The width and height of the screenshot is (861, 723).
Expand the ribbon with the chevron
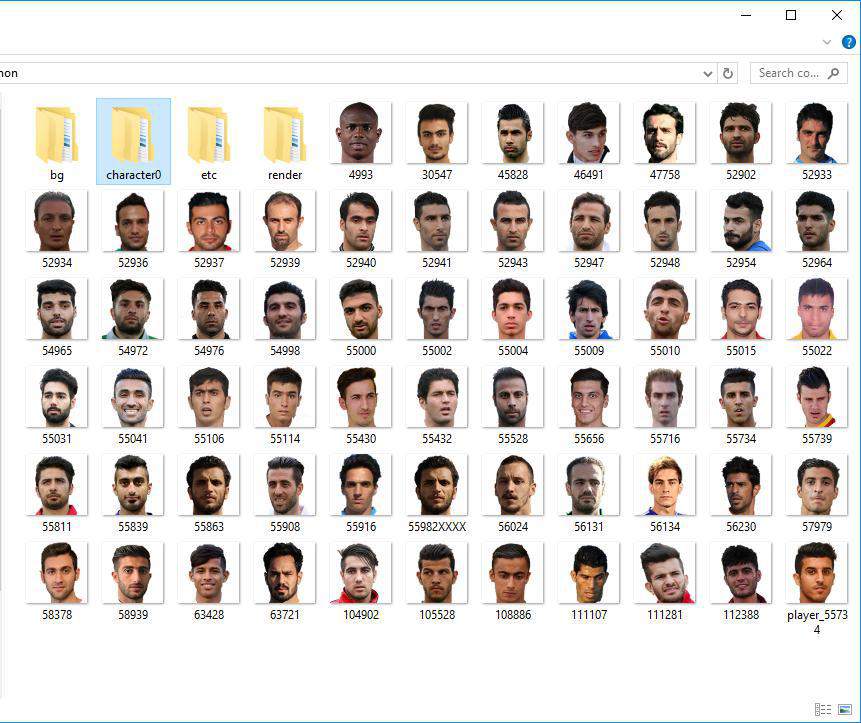[827, 42]
